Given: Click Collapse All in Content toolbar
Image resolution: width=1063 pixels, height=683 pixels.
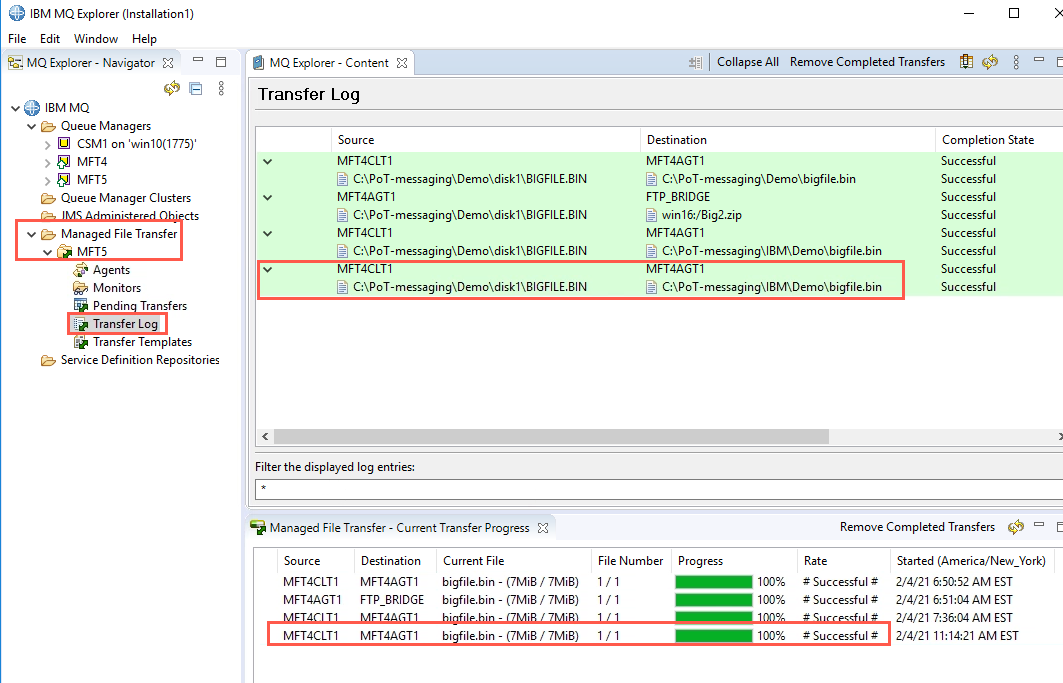Looking at the screenshot, I should (x=748, y=62).
